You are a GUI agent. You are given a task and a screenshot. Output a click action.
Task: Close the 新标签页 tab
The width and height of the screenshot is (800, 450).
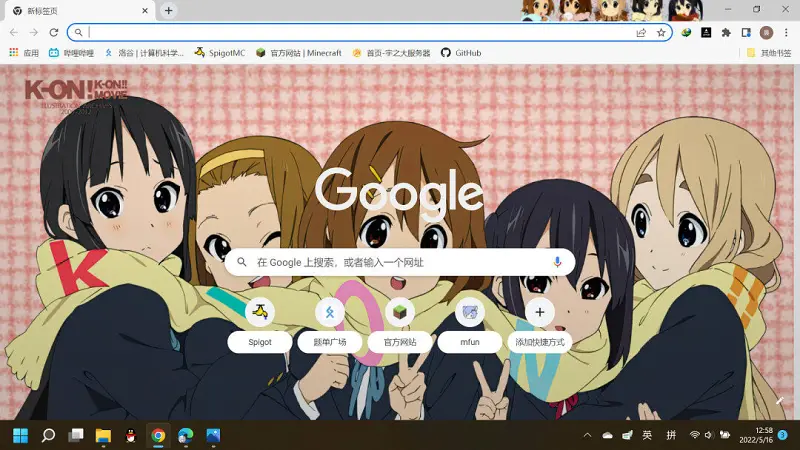(x=145, y=11)
